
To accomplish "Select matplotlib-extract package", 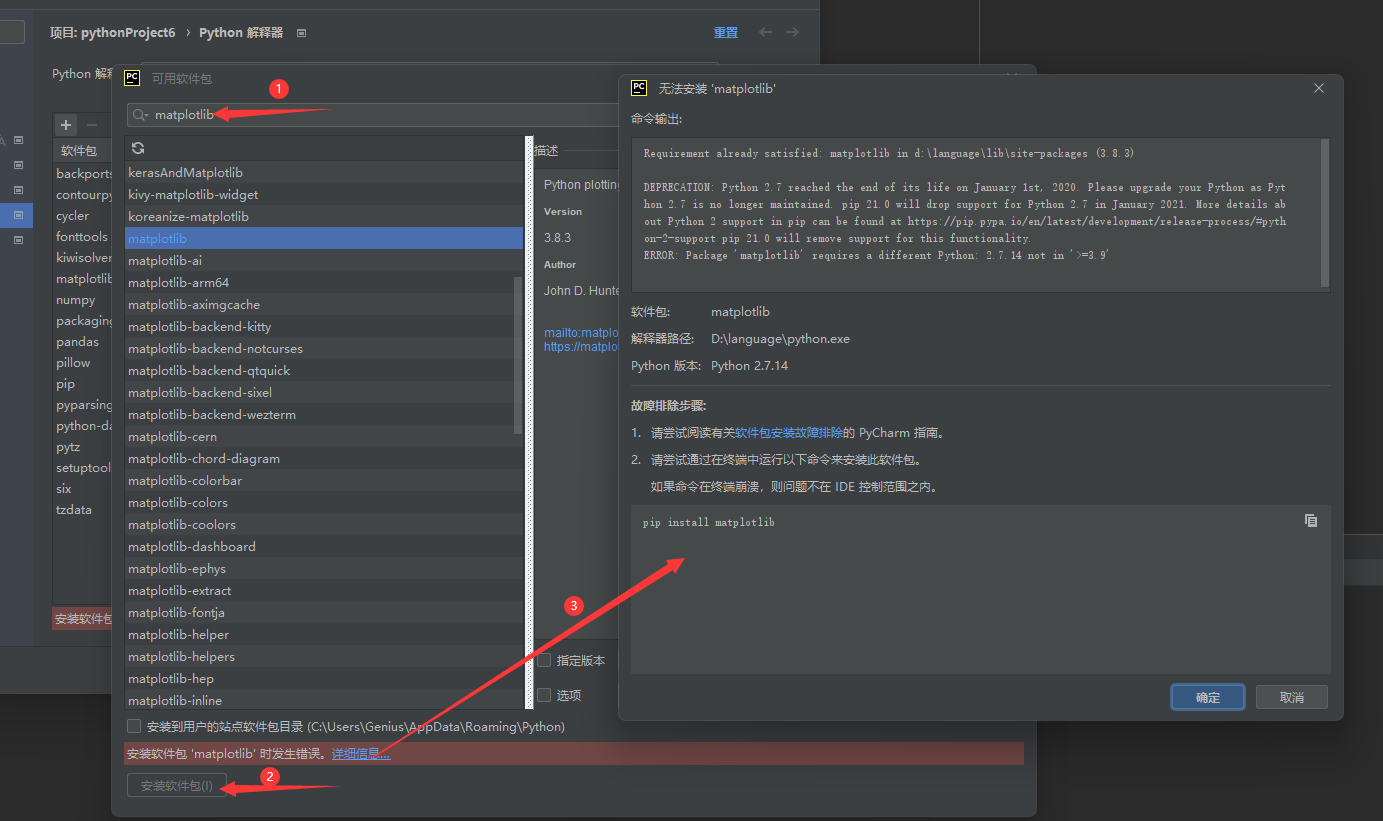I will click(x=324, y=590).
